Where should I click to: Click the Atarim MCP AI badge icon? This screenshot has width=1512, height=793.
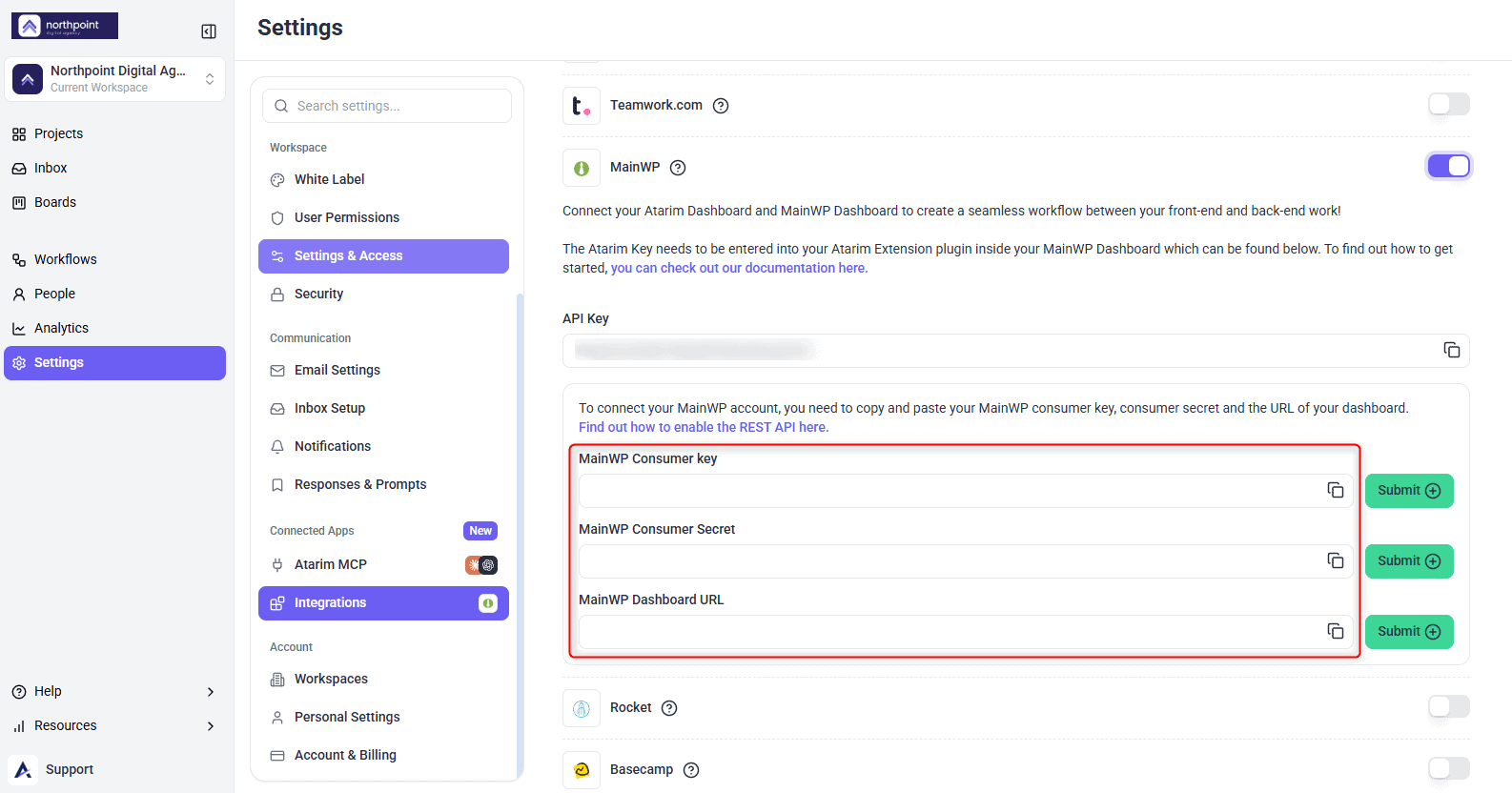pyautogui.click(x=481, y=565)
